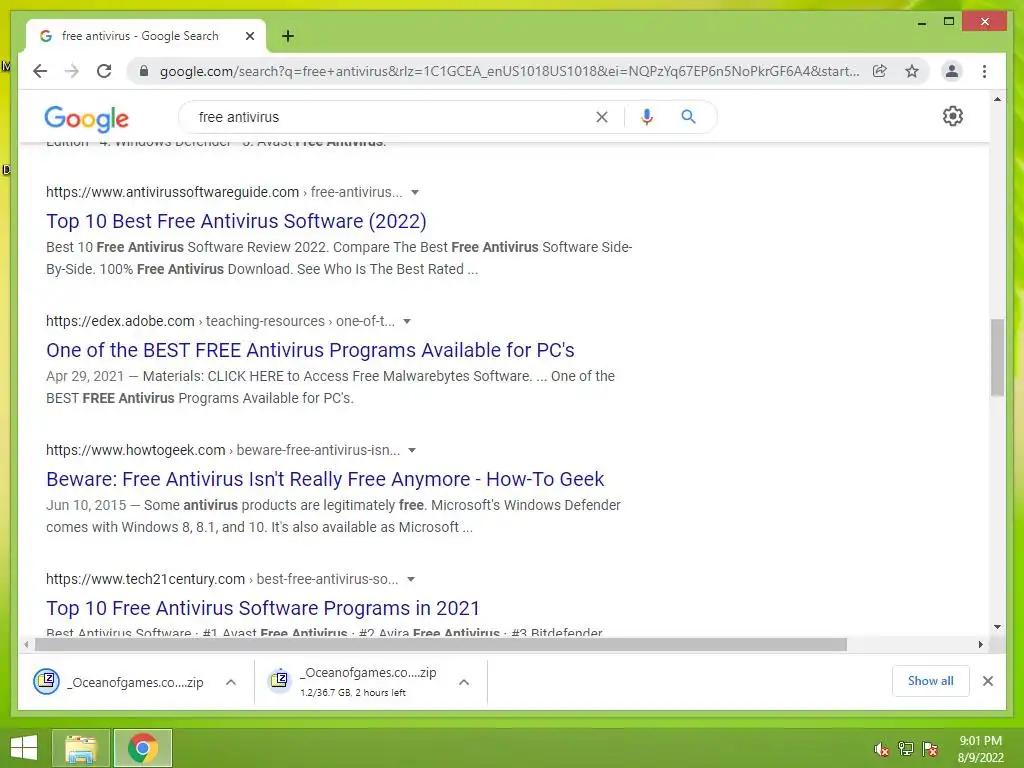
Task: Clear the search box text
Action: pyautogui.click(x=601, y=117)
